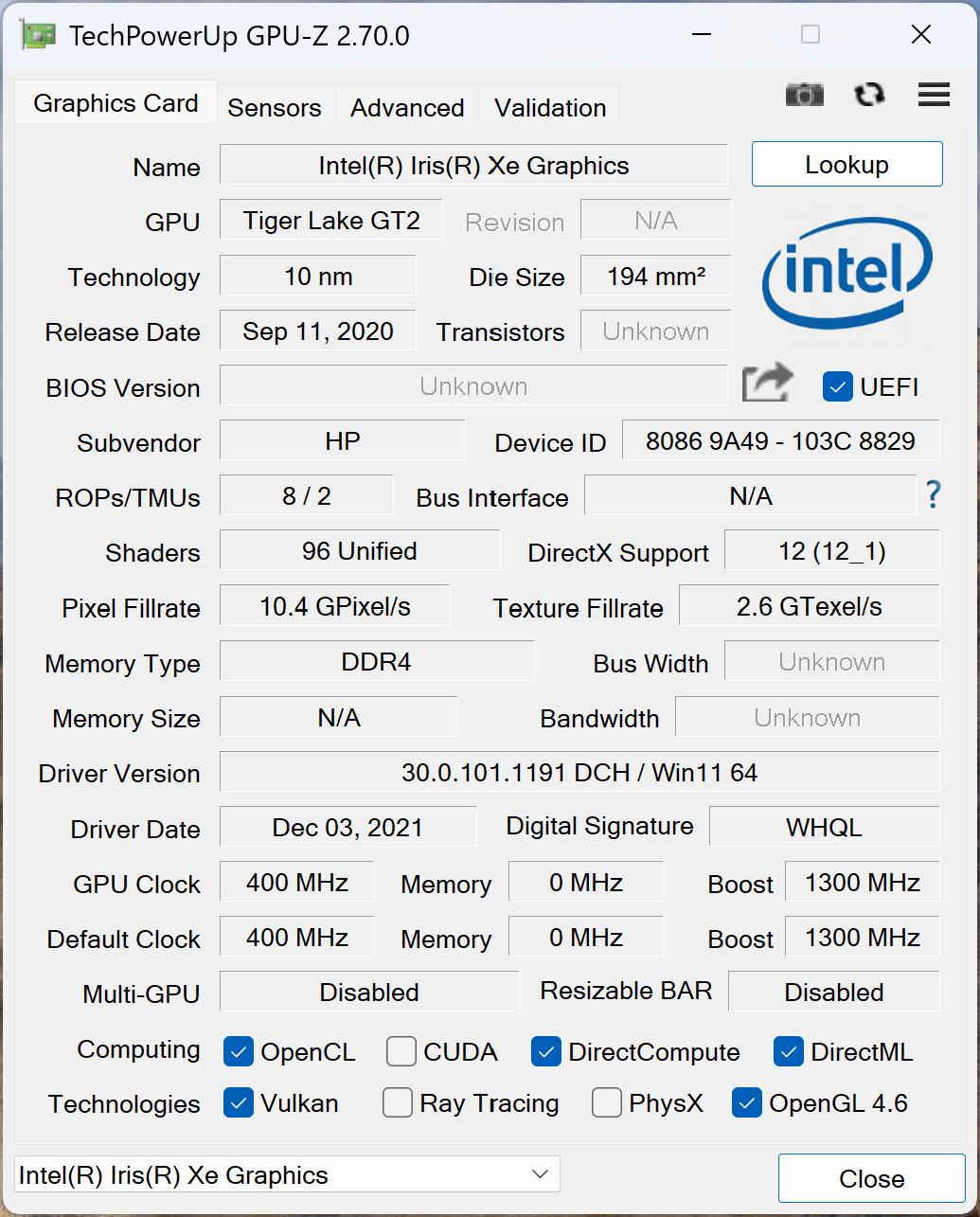Click the Intel logo

[847, 275]
